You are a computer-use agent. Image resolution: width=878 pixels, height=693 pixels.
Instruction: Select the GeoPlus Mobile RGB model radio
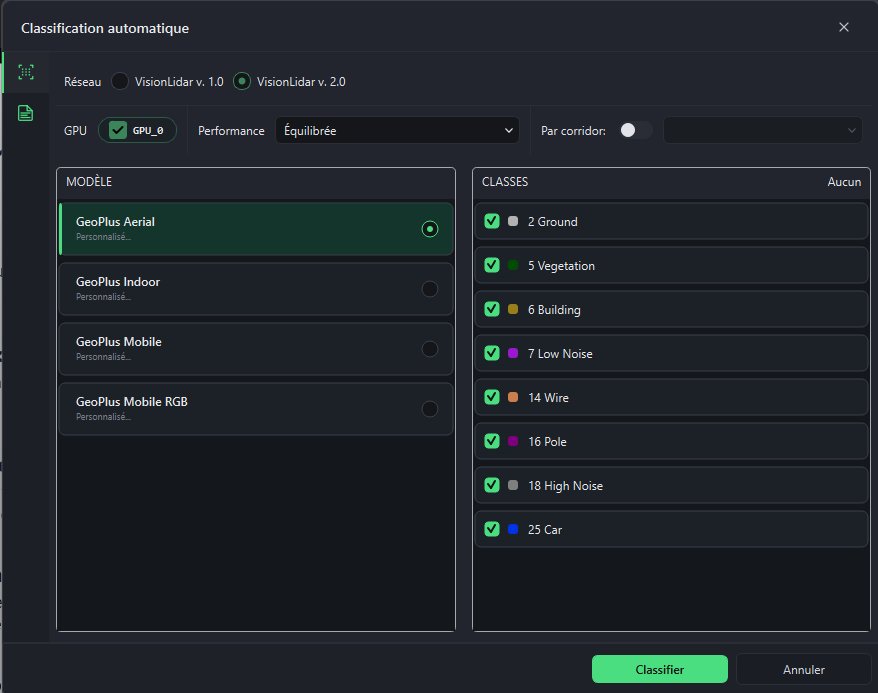[x=429, y=409]
